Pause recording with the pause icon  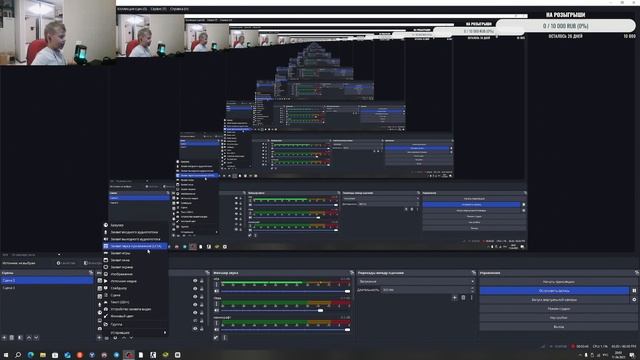tap(634, 291)
